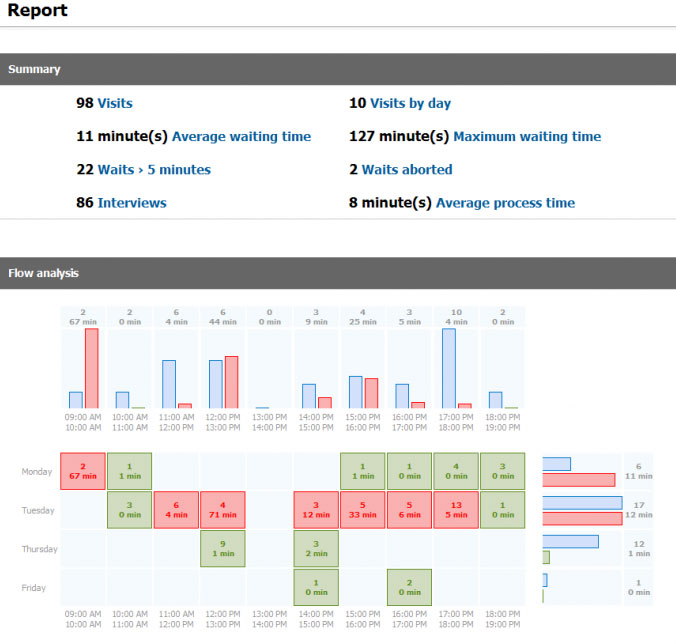Select Monday's red 67 min cell
Image resolution: width=676 pixels, height=644 pixels.
pyautogui.click(x=83, y=471)
